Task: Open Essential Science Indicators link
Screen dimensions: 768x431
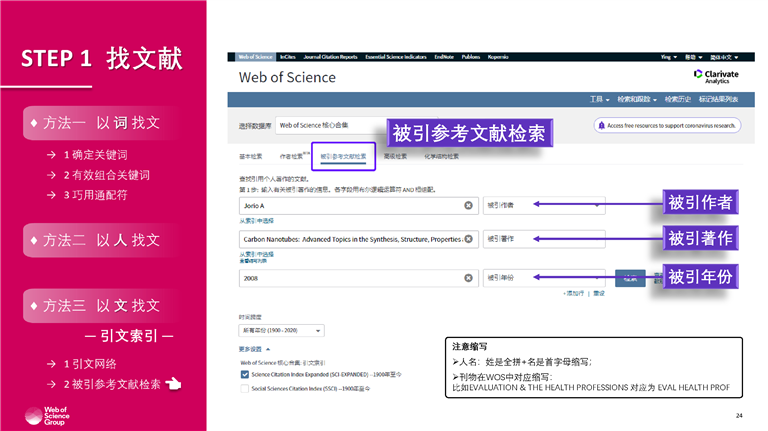Action: point(396,57)
